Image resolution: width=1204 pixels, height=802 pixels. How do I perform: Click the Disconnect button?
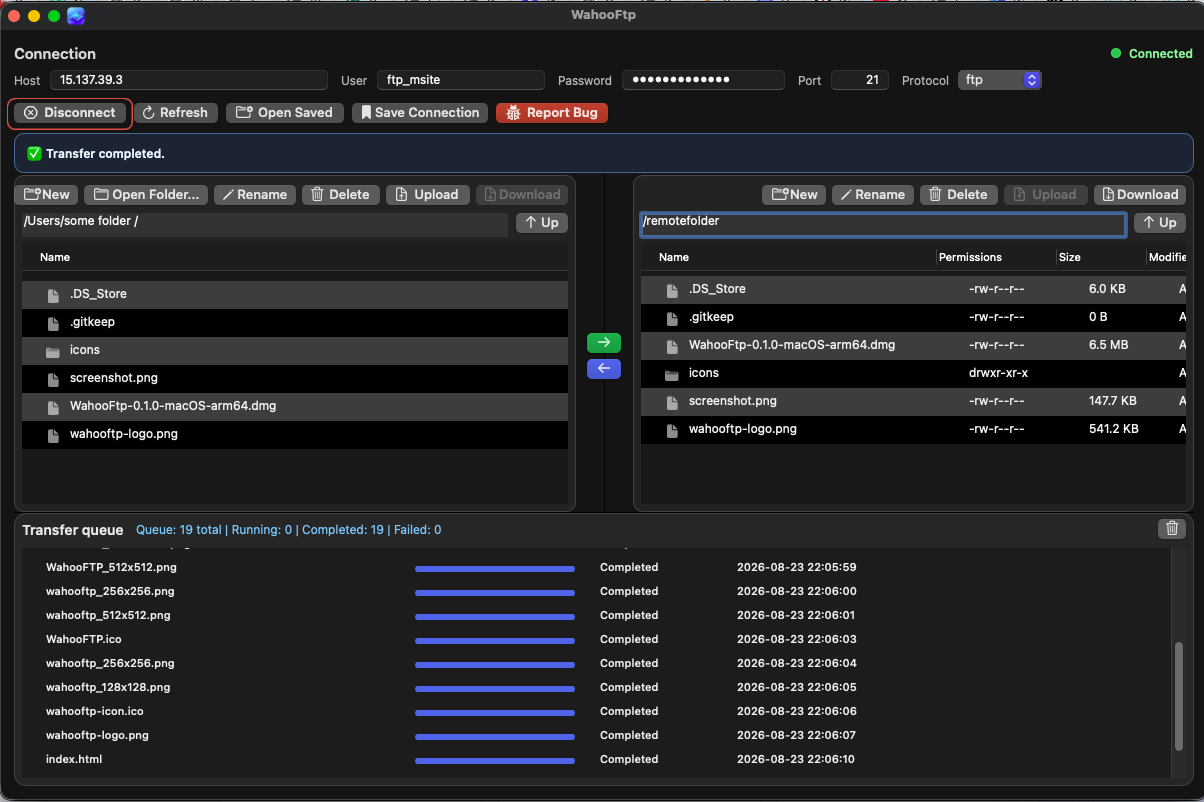71,113
